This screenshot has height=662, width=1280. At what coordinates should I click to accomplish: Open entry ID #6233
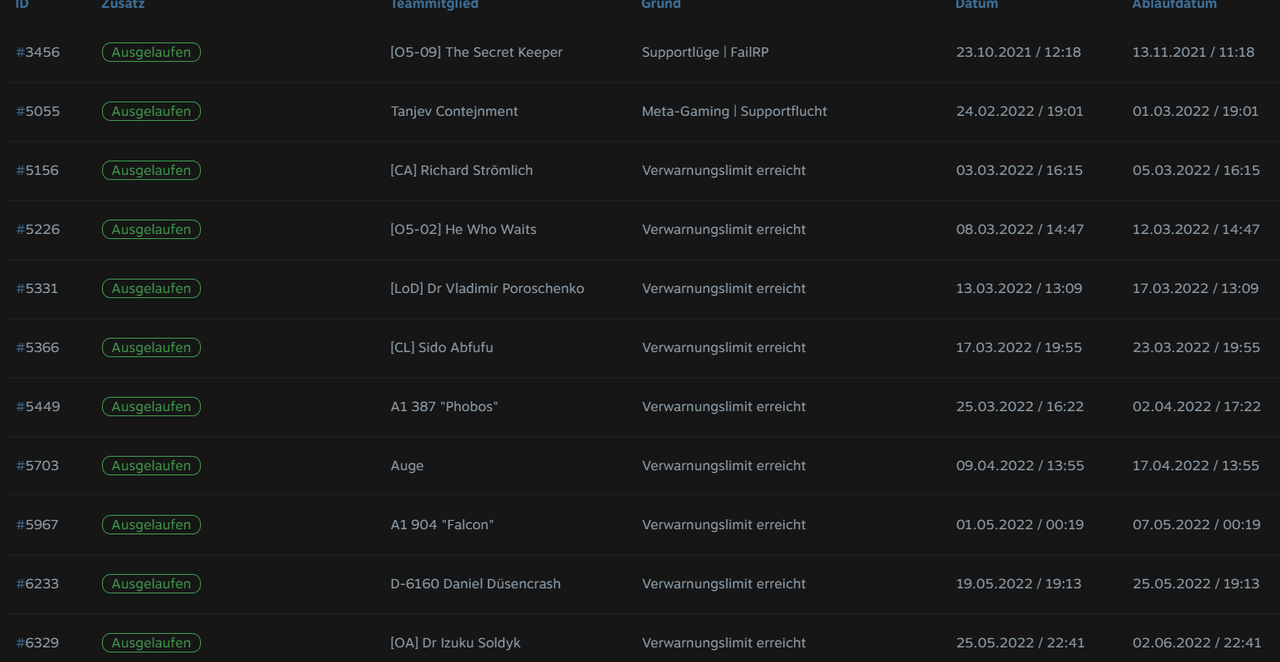coord(38,583)
